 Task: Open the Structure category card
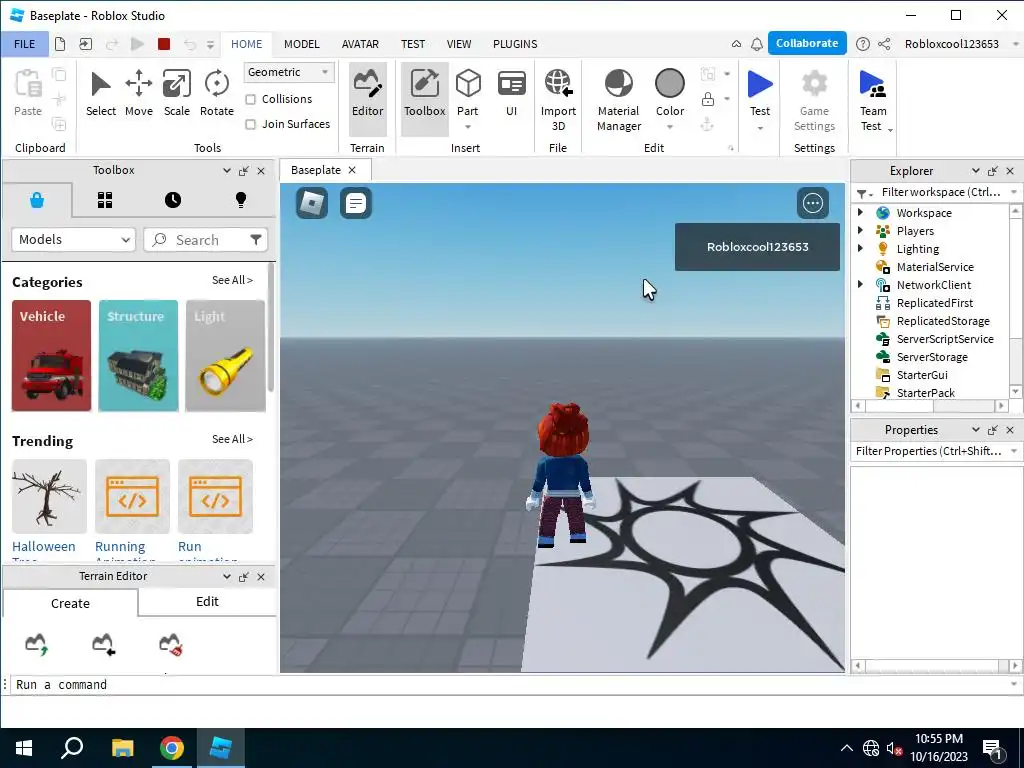point(138,356)
